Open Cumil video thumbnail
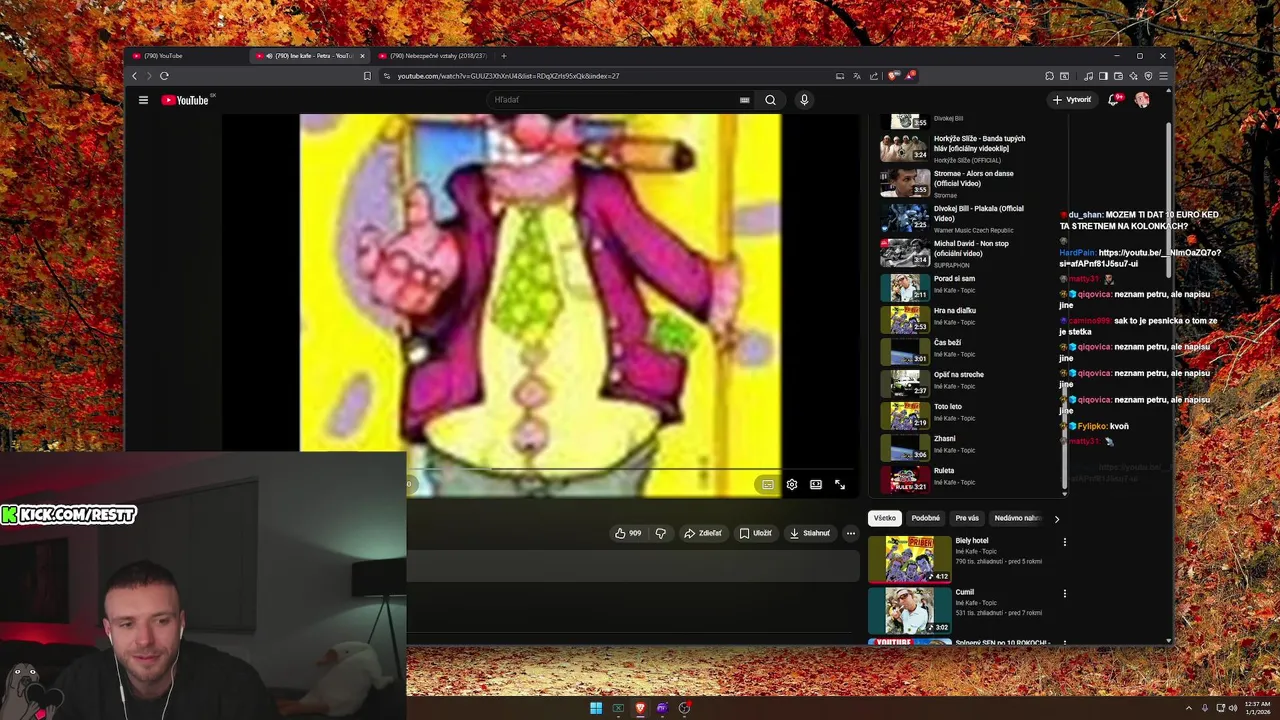Viewport: 1280px width, 720px height. point(909,610)
